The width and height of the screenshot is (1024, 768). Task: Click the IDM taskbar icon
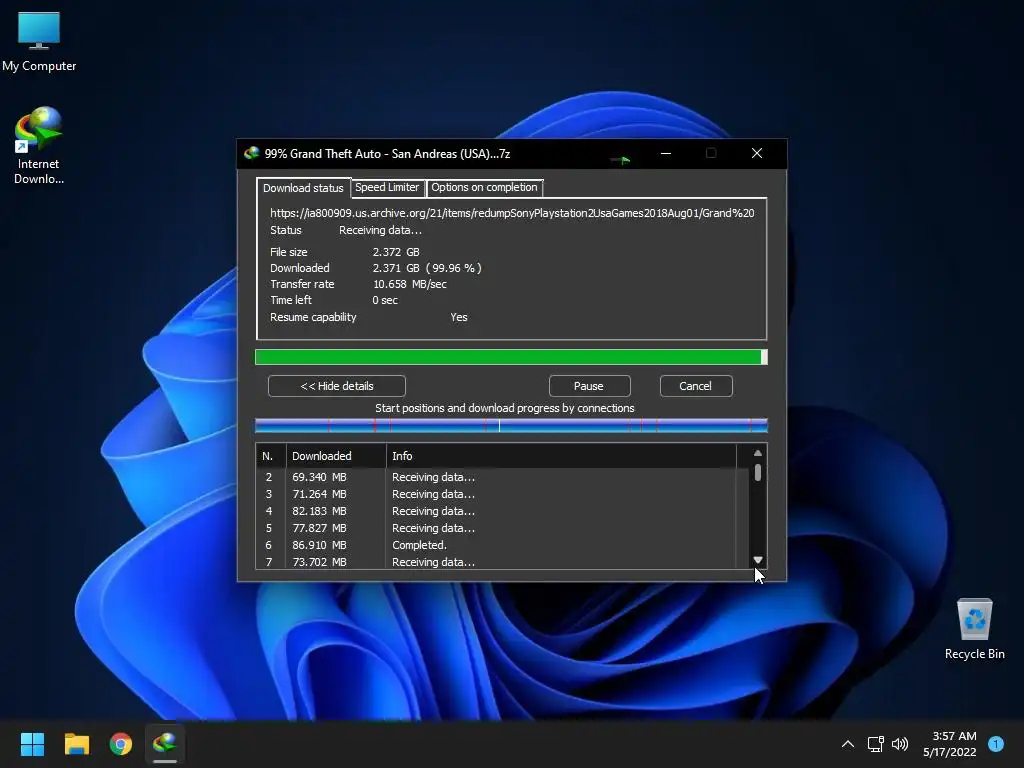(x=165, y=744)
